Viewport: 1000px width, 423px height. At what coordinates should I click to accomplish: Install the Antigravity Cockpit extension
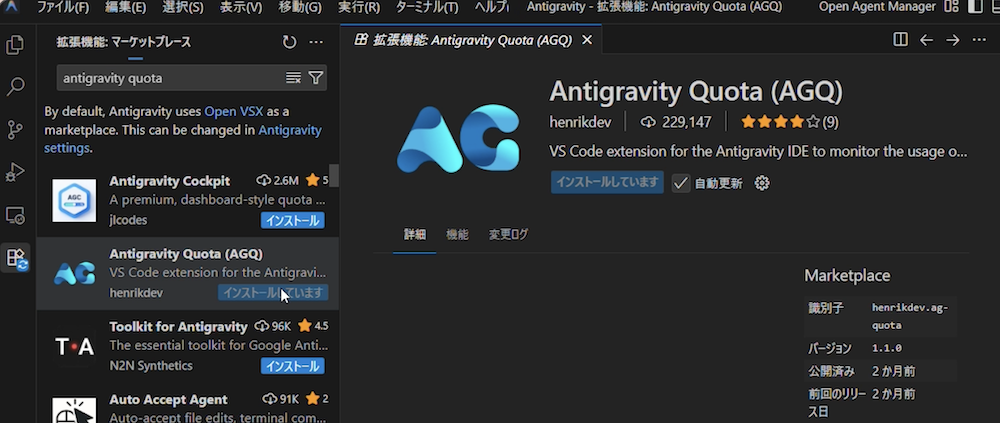pyautogui.click(x=292, y=220)
